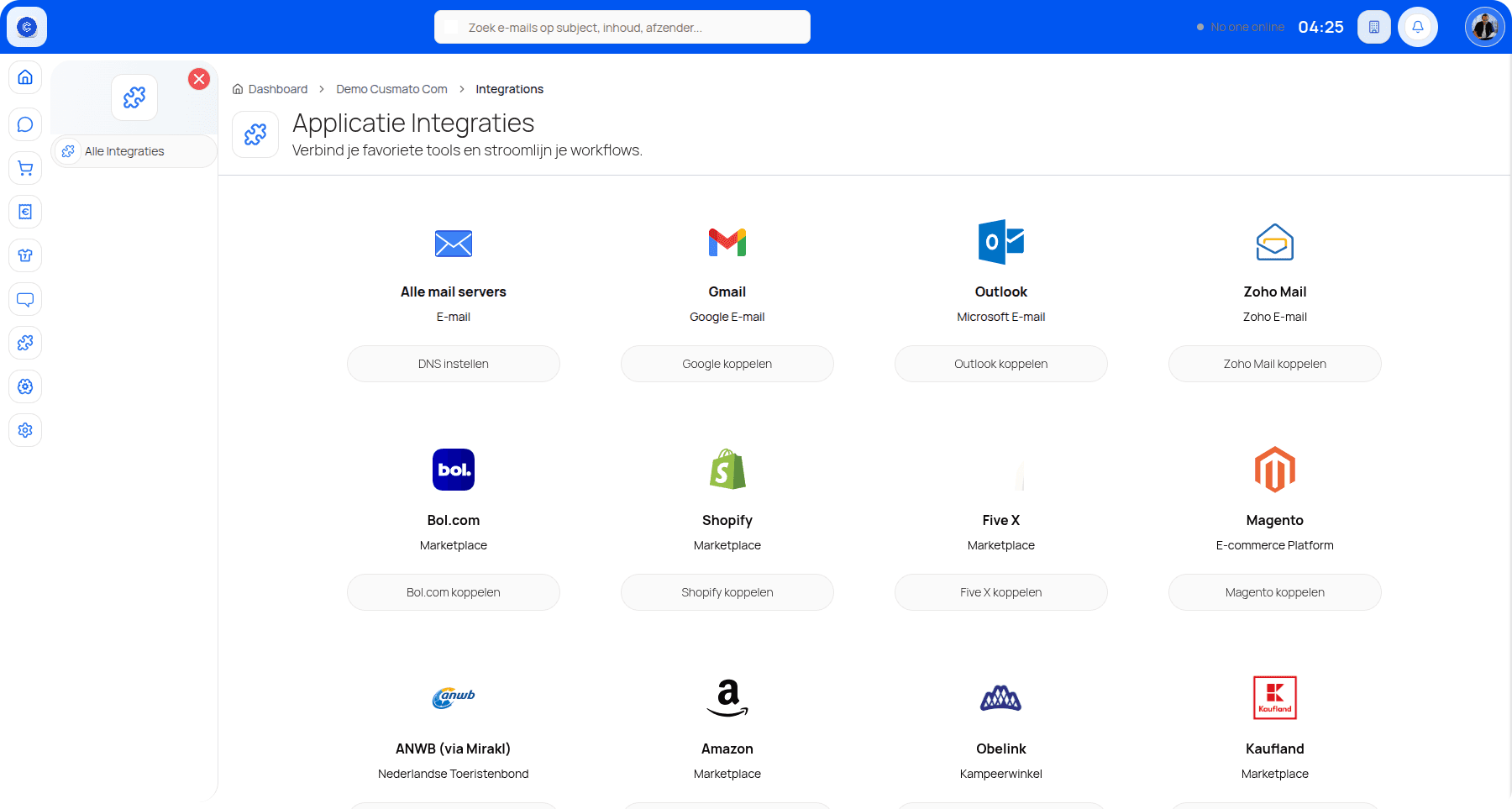This screenshot has width=1512, height=809.
Task: Click the Outlook koppelen button
Action: click(1000, 363)
